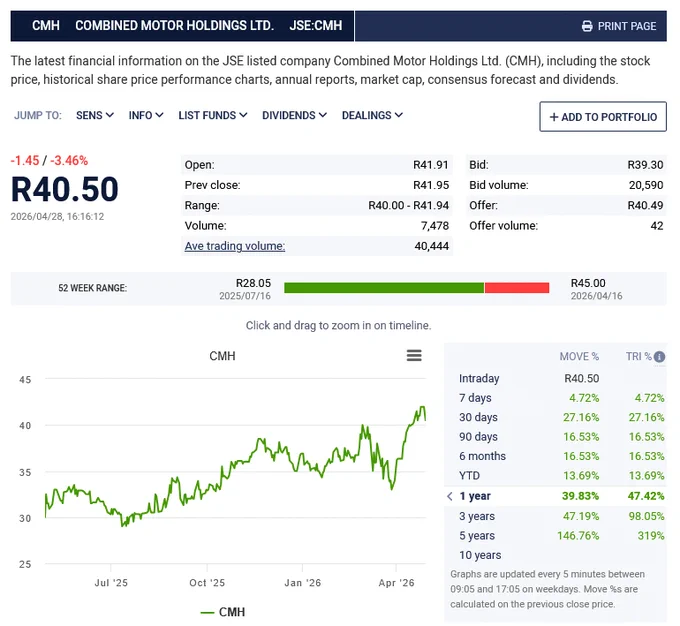Click red segment of 52 week range bar

tap(517, 288)
